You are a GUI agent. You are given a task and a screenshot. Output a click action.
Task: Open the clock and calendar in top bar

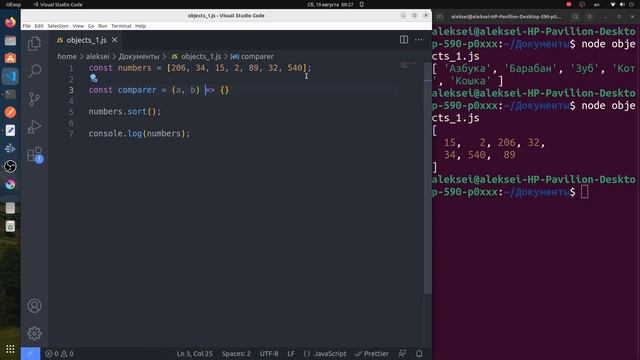[x=330, y=4]
